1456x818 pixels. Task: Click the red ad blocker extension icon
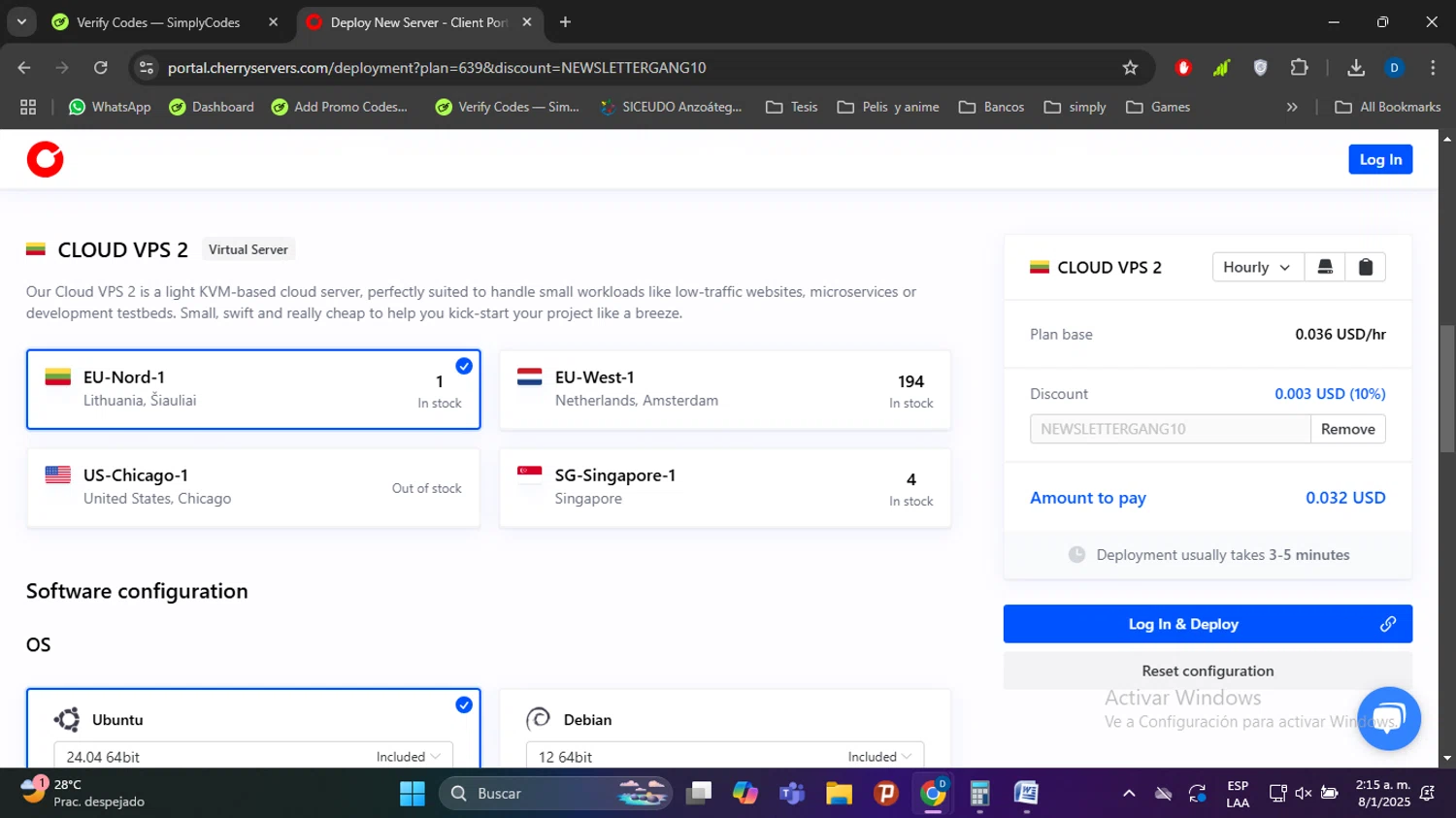(x=1183, y=68)
